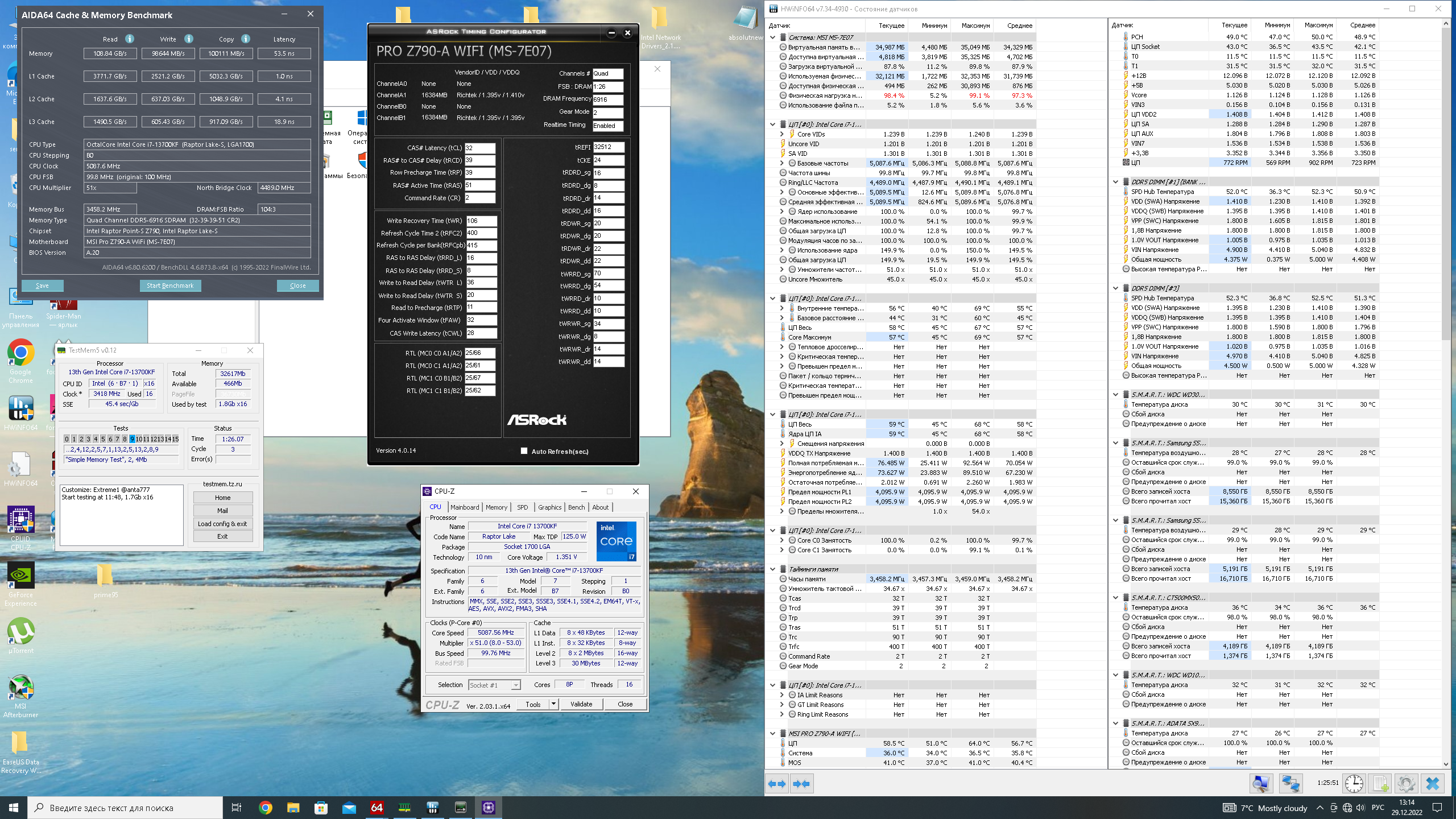
Task: Click HWiNFO reset clock icon
Action: [1354, 784]
